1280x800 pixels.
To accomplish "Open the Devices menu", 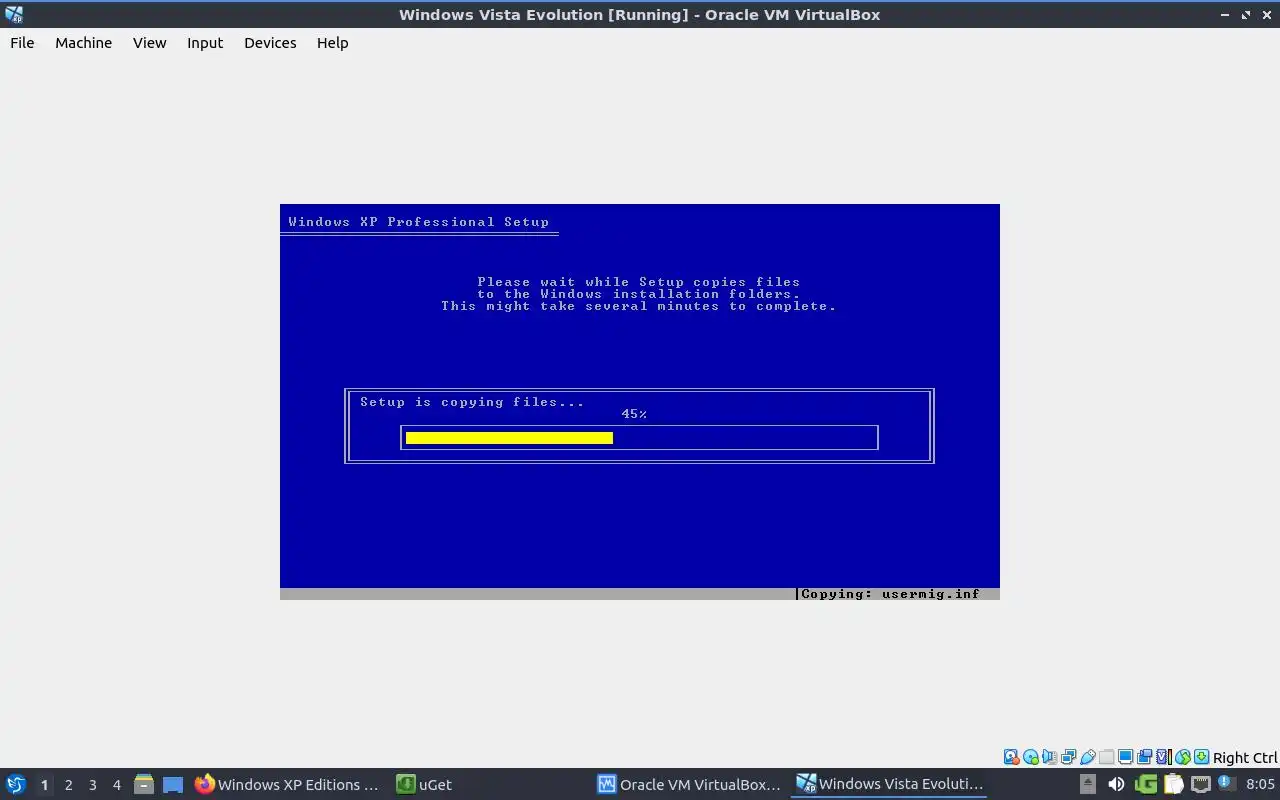I will pos(270,43).
